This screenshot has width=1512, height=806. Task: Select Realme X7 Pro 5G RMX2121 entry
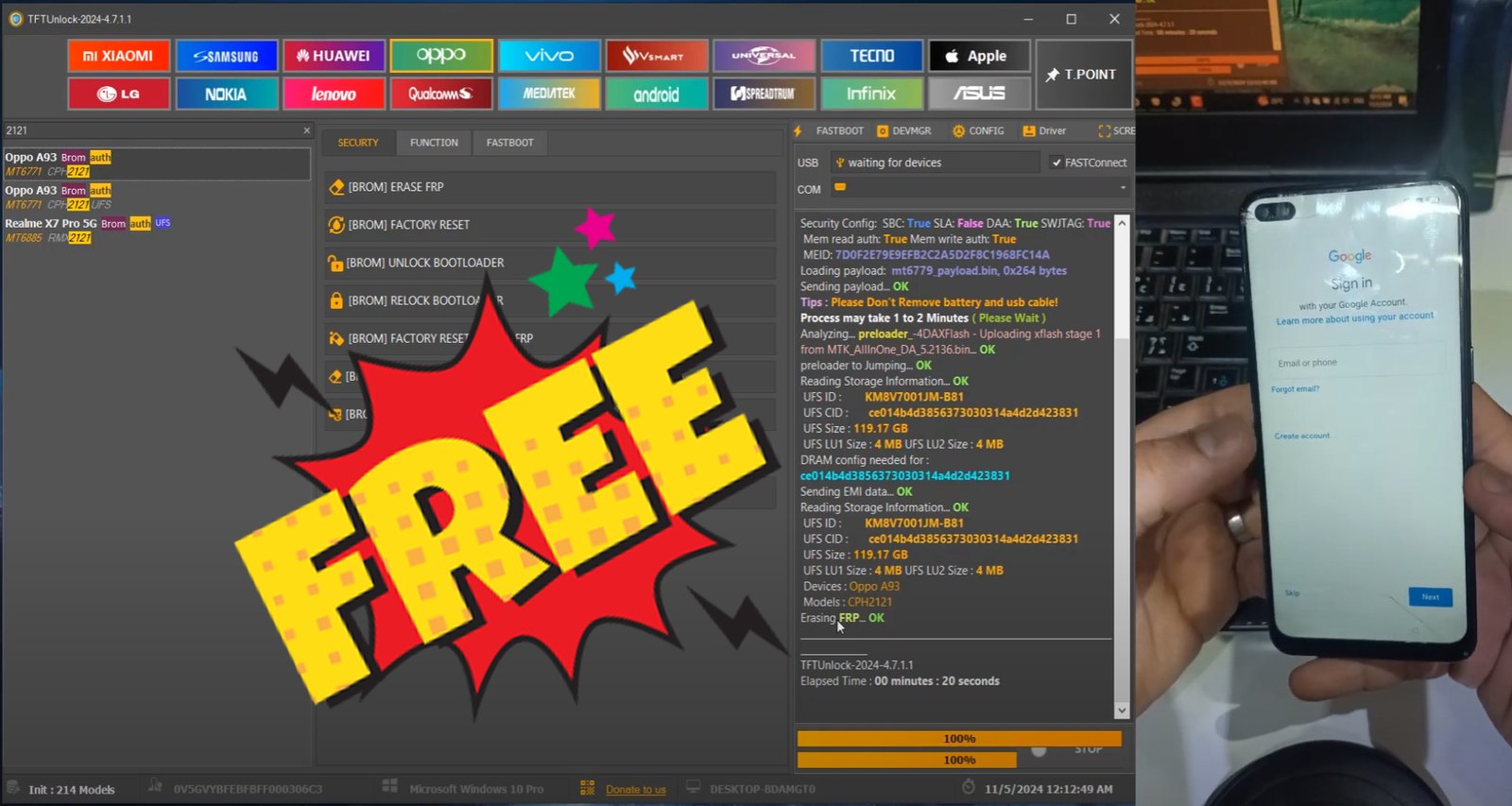pos(157,230)
